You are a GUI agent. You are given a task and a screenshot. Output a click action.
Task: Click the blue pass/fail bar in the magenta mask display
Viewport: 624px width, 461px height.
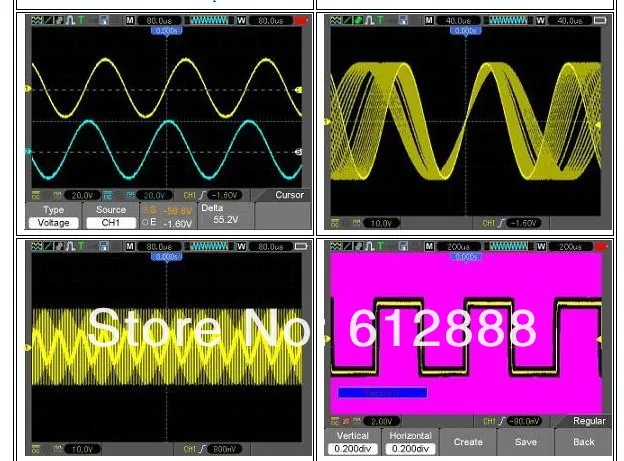[x=382, y=393]
